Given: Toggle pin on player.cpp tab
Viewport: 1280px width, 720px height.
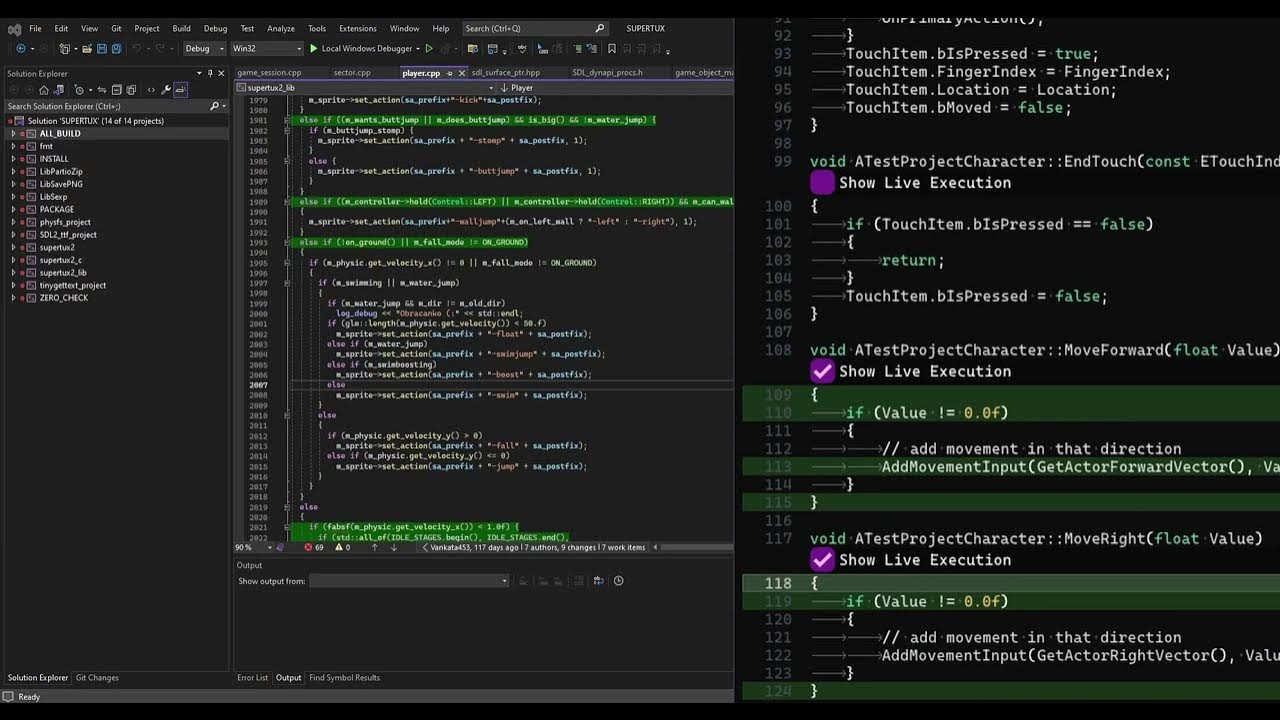Looking at the screenshot, I should point(450,73).
